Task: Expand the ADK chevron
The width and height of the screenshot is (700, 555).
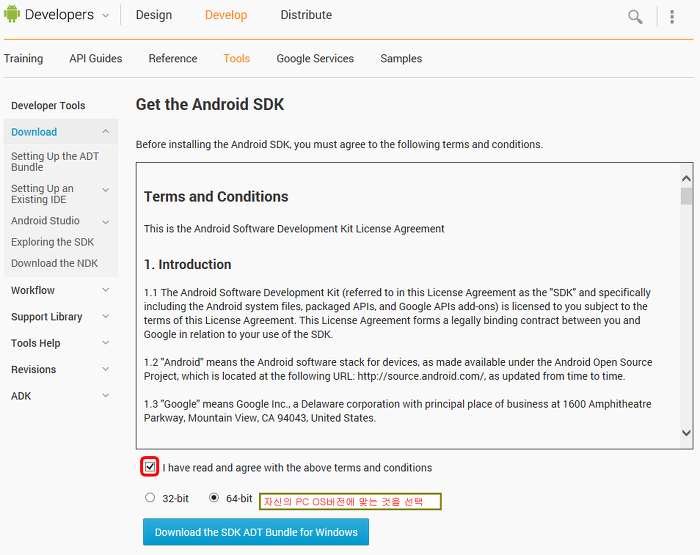Action: [106, 395]
